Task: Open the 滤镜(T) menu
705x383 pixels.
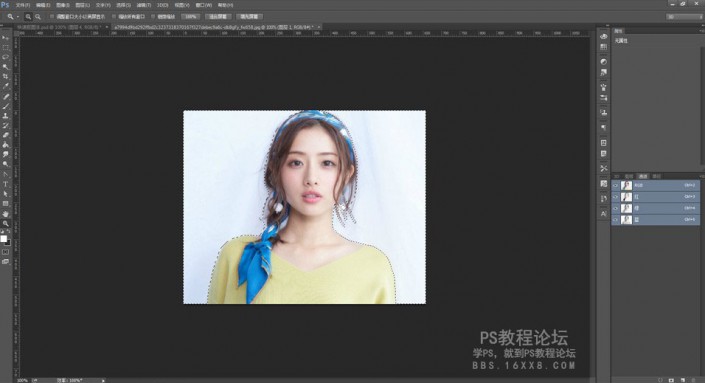Action: click(143, 5)
